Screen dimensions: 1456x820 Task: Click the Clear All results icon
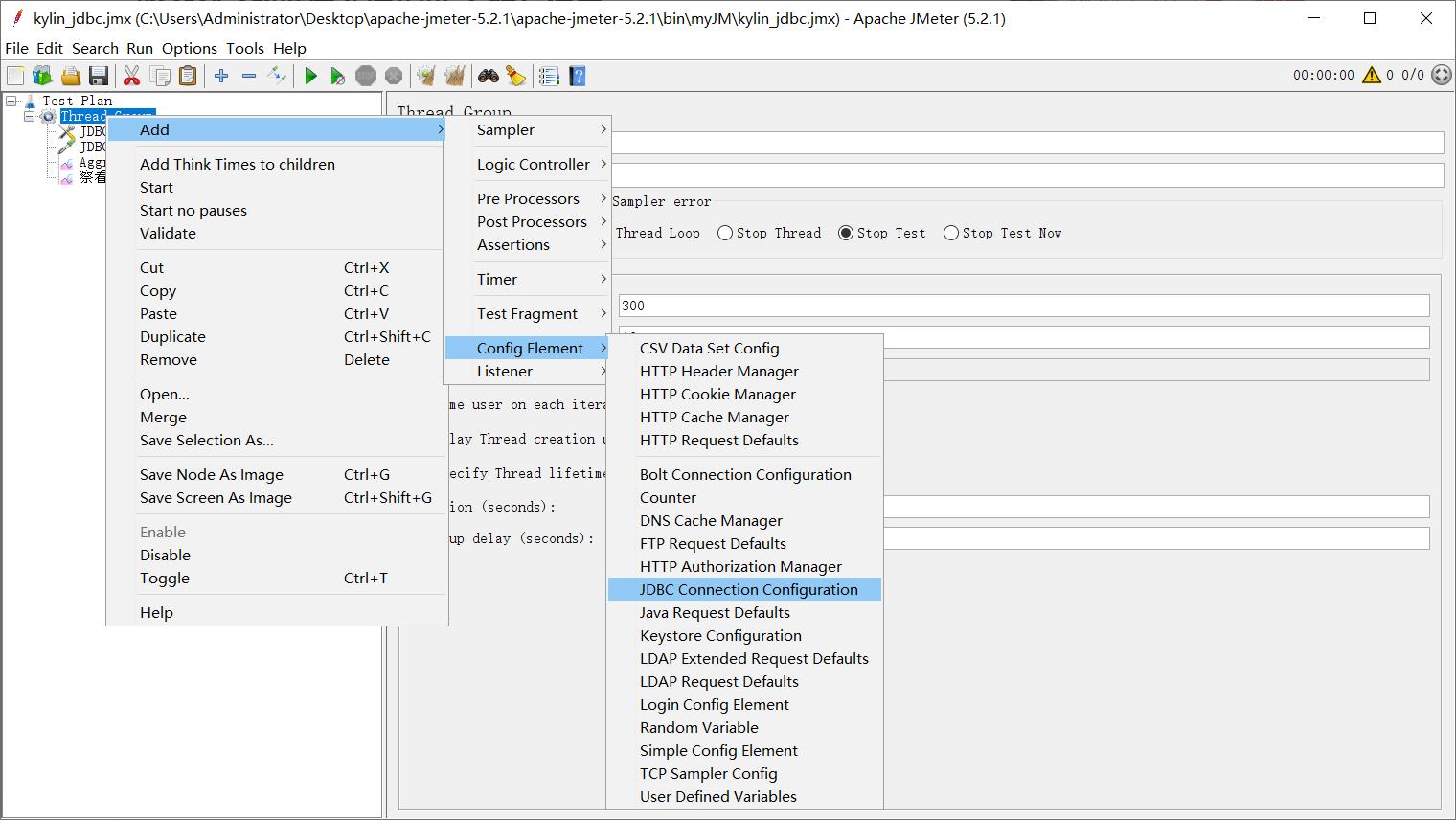pos(455,76)
